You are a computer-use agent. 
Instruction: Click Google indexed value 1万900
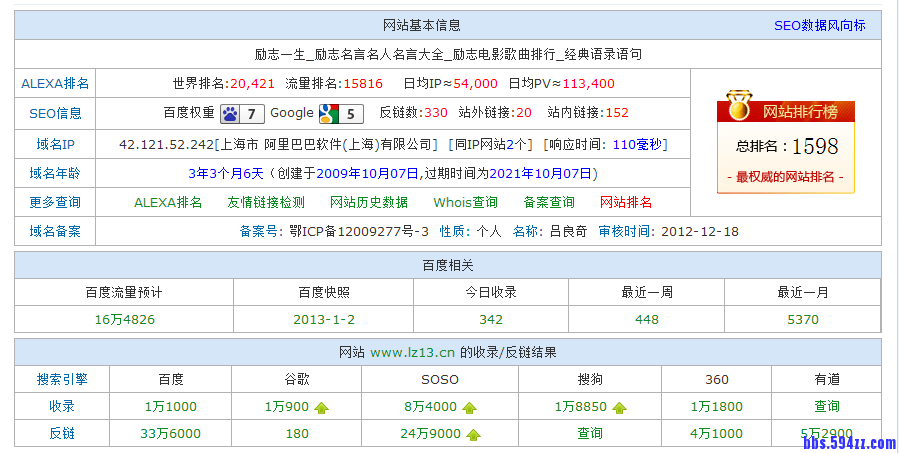287,407
